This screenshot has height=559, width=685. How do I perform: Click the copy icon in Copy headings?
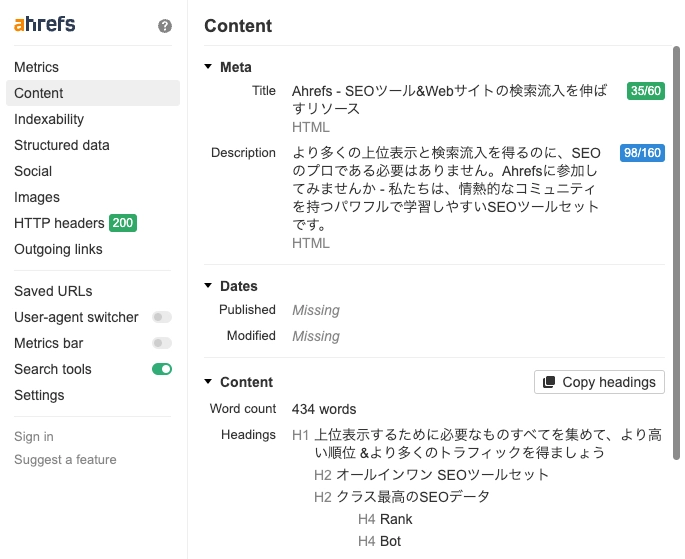point(549,382)
